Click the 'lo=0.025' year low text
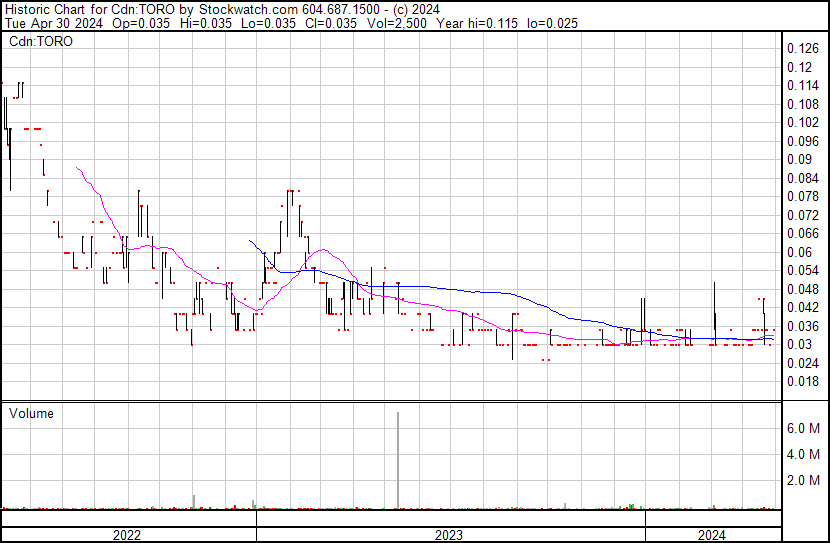Image resolution: width=830 pixels, height=543 pixels. 553,23
